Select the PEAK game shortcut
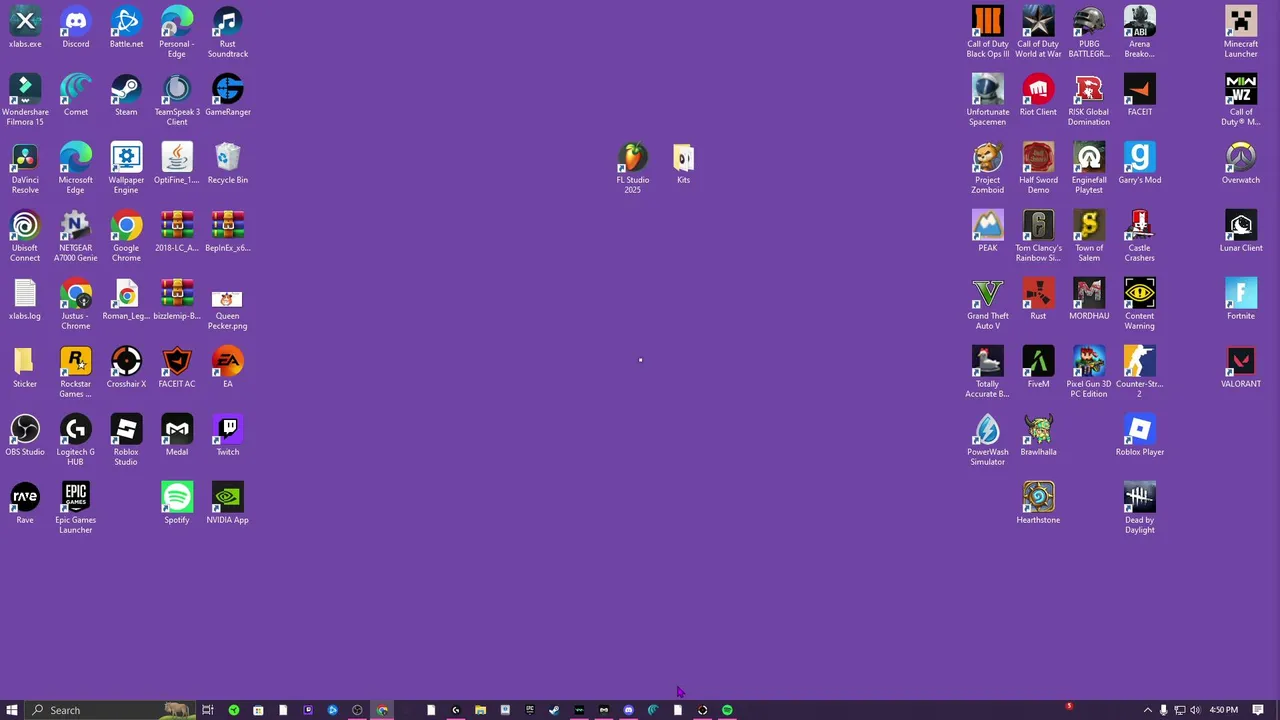This screenshot has height=720, width=1280. tap(988, 231)
